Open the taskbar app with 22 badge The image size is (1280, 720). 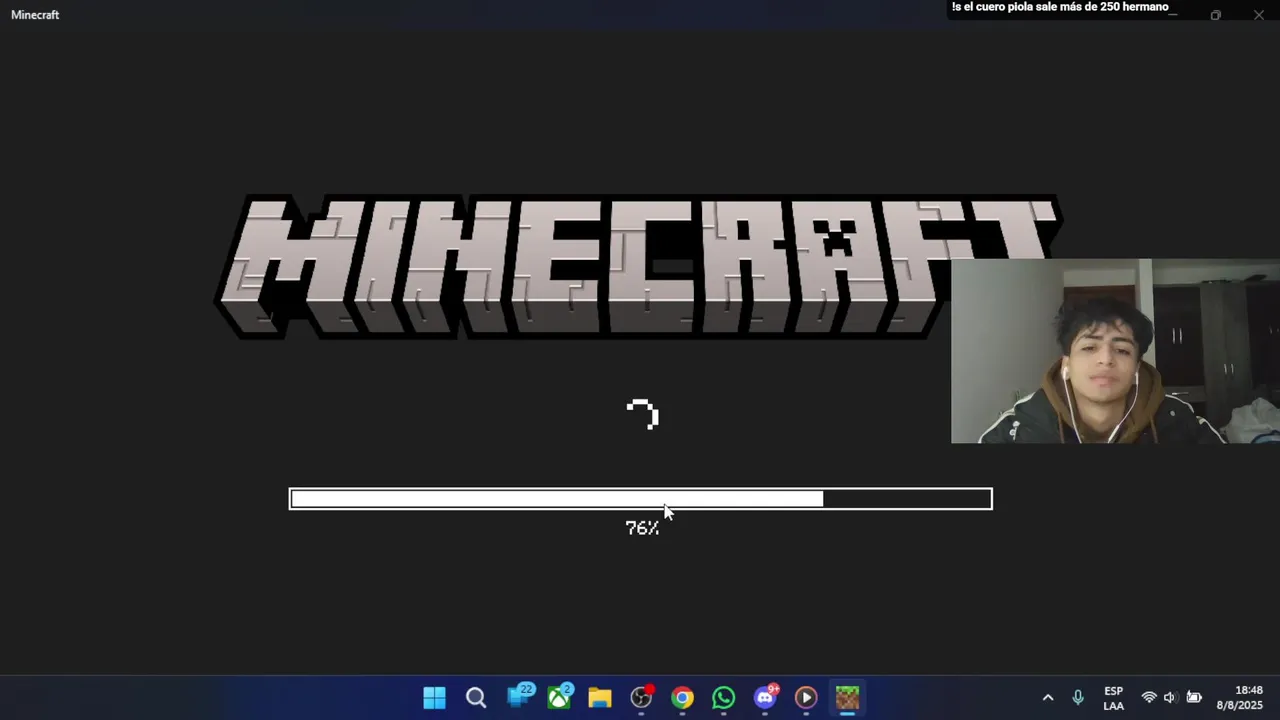click(x=520, y=696)
